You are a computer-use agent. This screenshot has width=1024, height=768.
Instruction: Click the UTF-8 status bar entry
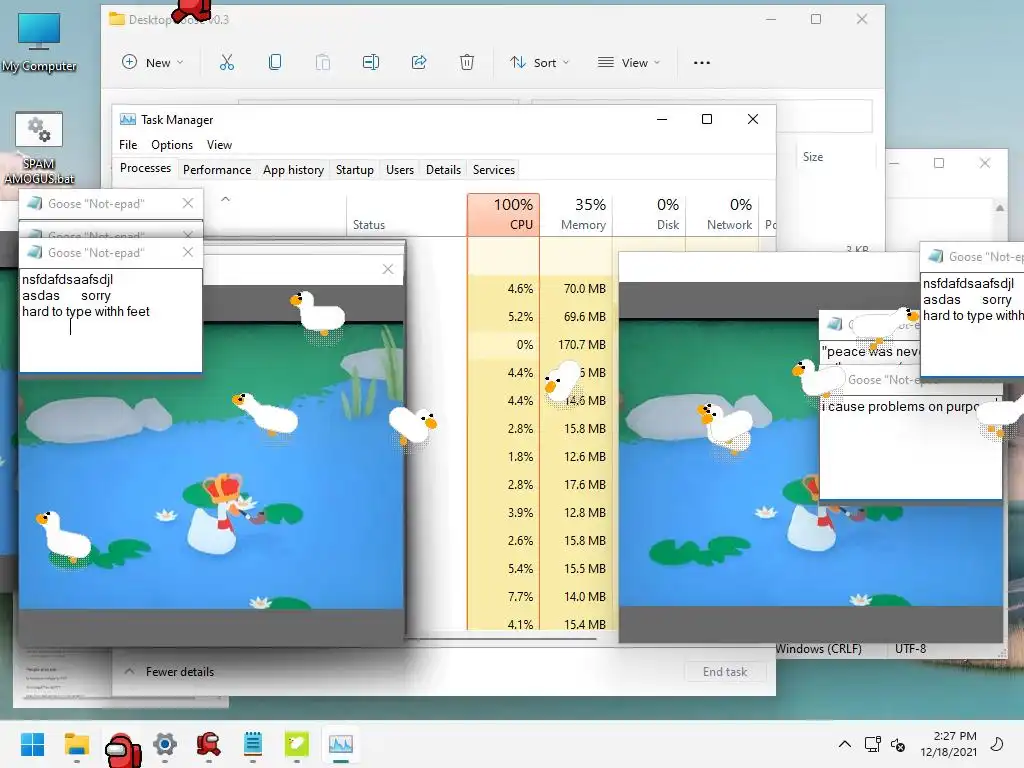(910, 648)
